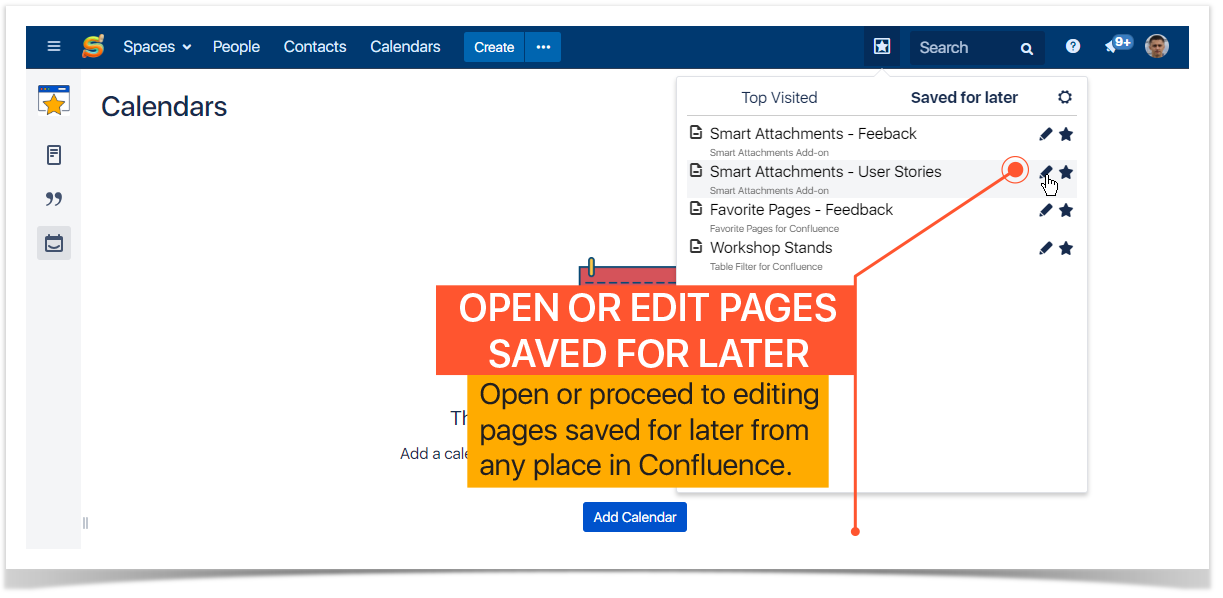
Task: Open the Blog quote icon in the sidebar
Action: click(x=54, y=199)
